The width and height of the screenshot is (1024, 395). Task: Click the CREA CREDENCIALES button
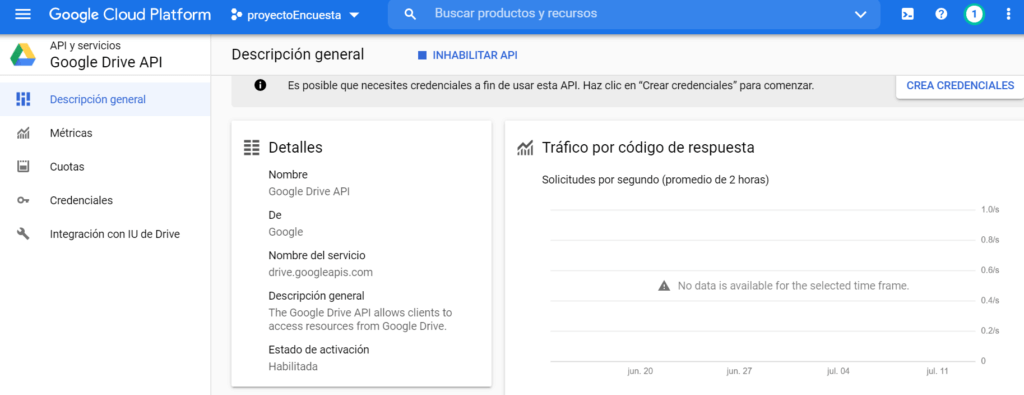pos(960,86)
